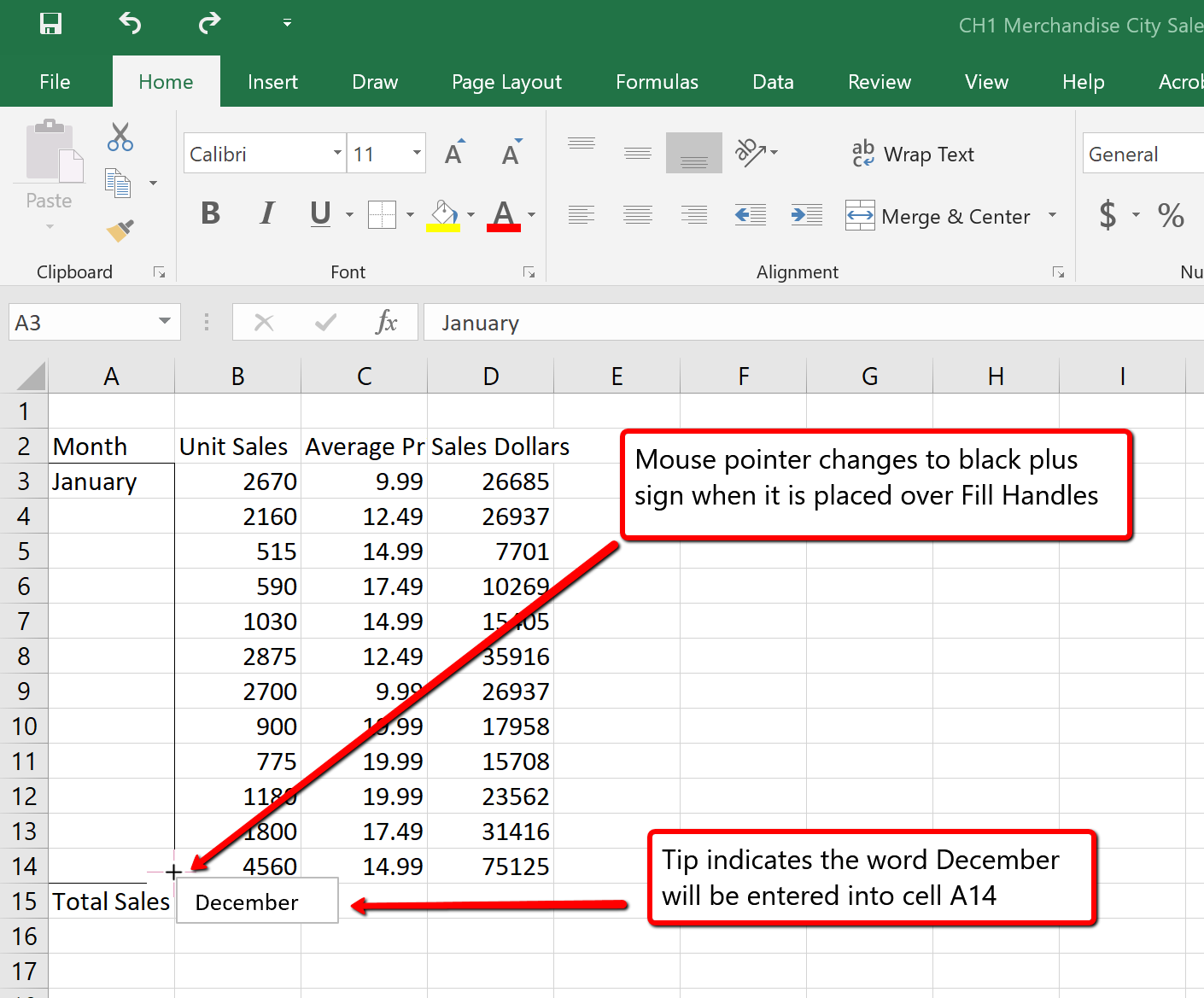Click the Decrease Indent icon
The image size is (1204, 998).
[751, 214]
